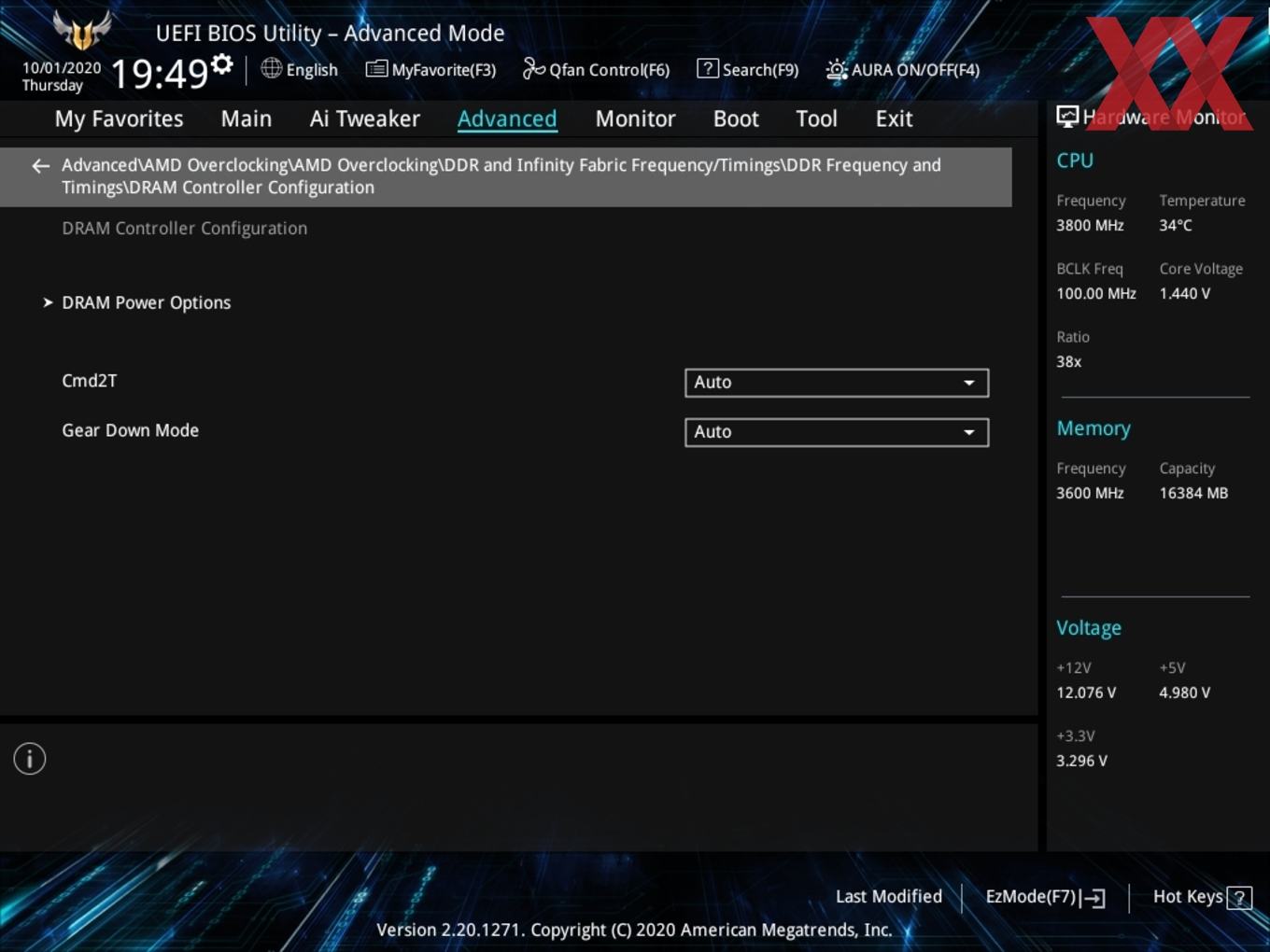This screenshot has height=952, width=1270.
Task: Click the EzMode exit arrow icon
Action: coord(1094,898)
